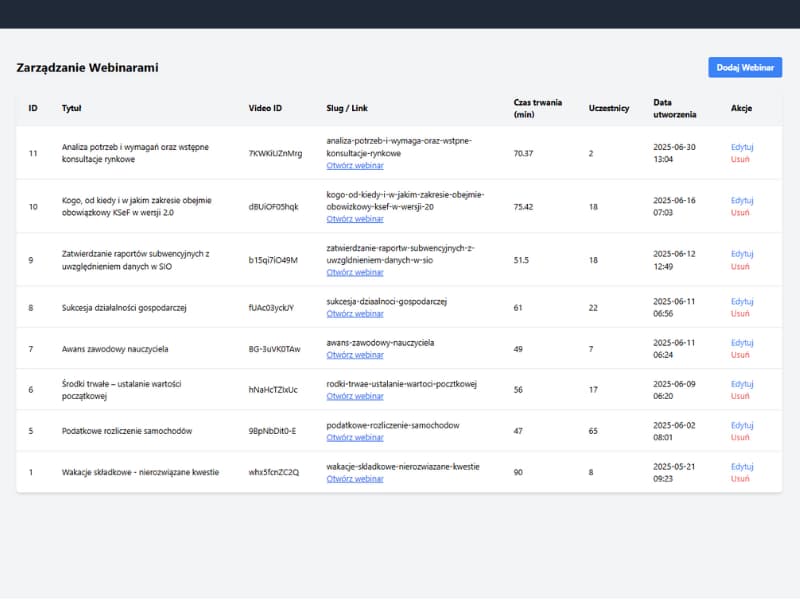Edit the KSeF webinar with ID 10
Image resolution: width=800 pixels, height=600 pixels.
(x=741, y=200)
